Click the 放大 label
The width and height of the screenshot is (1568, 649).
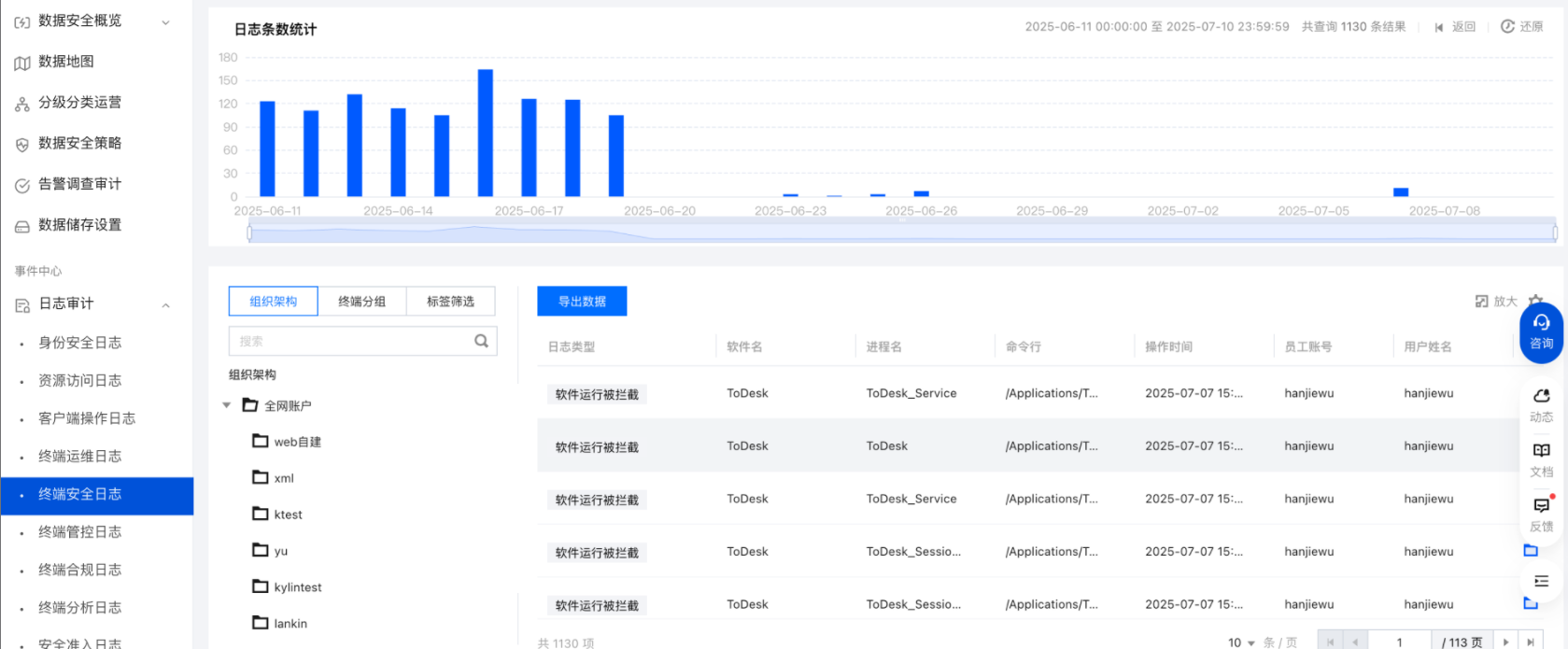(x=1505, y=302)
